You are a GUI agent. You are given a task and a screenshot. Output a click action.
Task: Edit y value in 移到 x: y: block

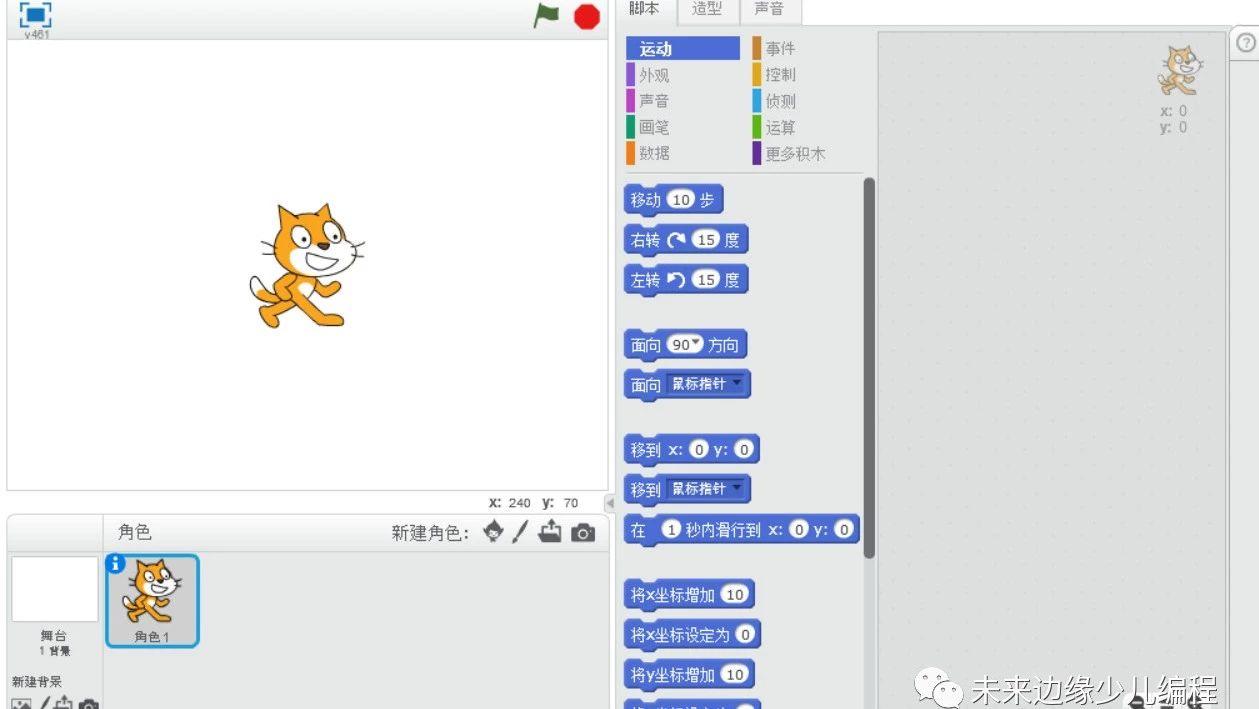pyautogui.click(x=743, y=450)
